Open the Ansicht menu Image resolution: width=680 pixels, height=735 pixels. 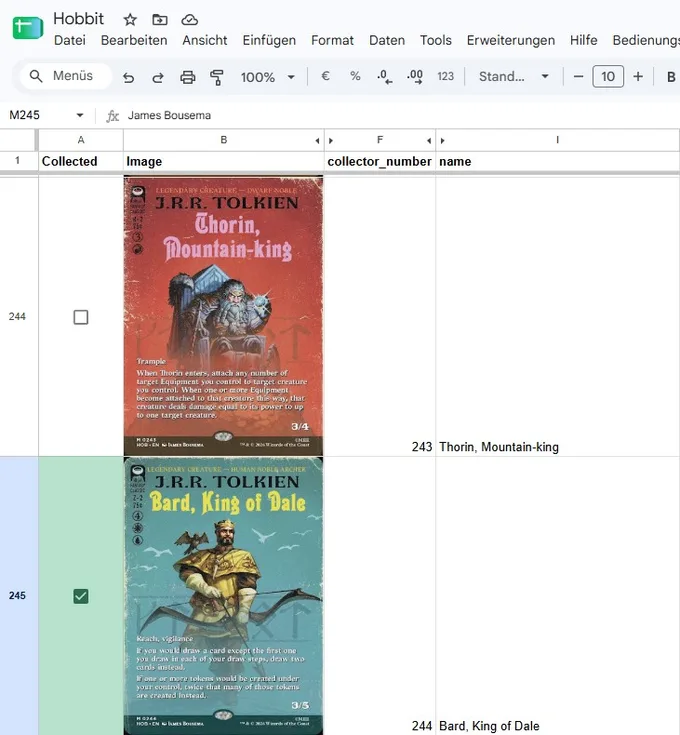[x=205, y=40]
